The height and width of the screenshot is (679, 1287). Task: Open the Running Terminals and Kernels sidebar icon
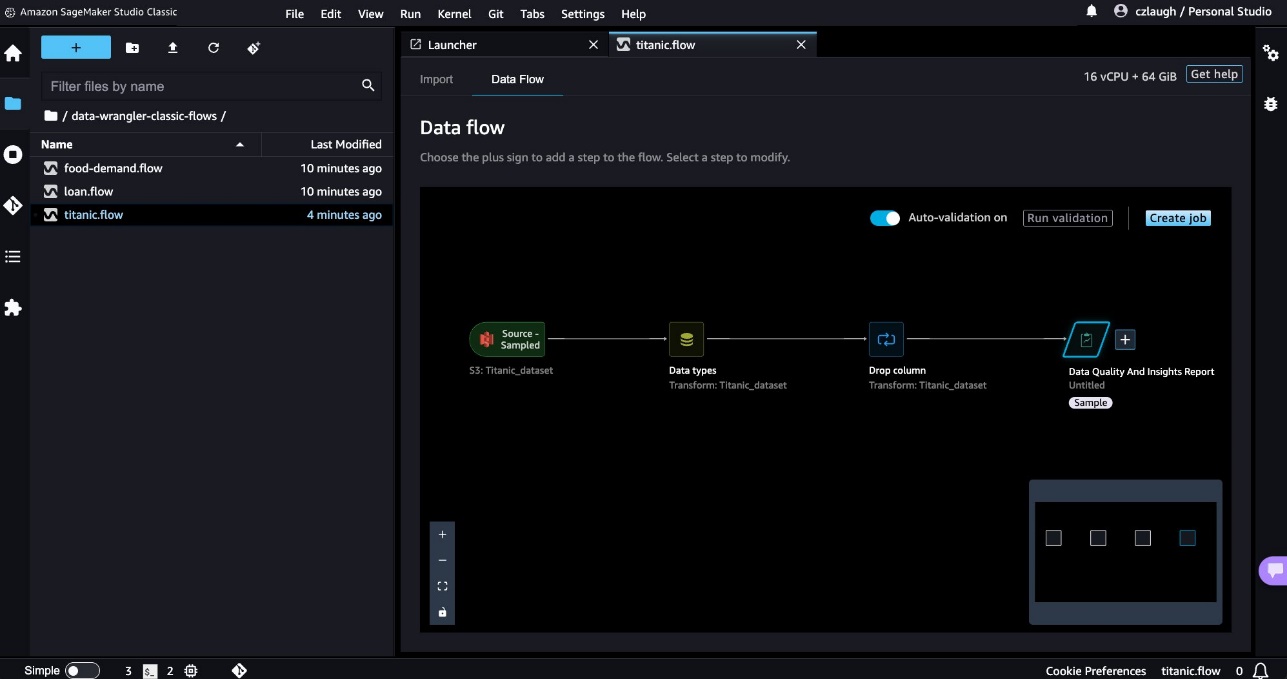tap(13, 154)
